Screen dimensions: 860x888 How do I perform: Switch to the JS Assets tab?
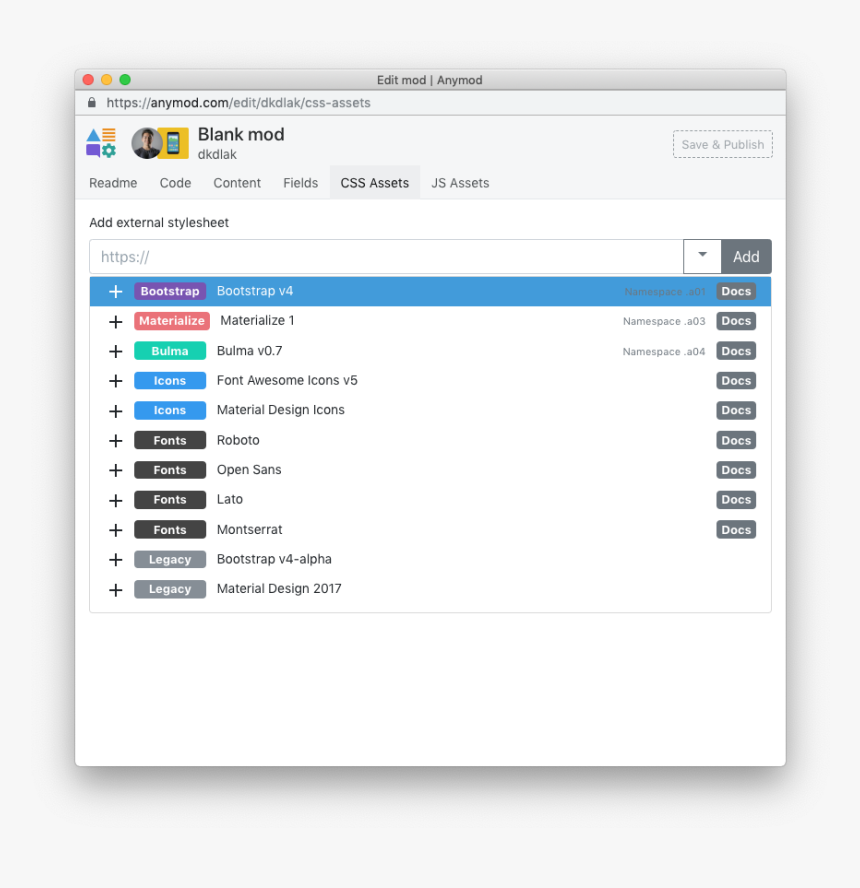point(460,183)
